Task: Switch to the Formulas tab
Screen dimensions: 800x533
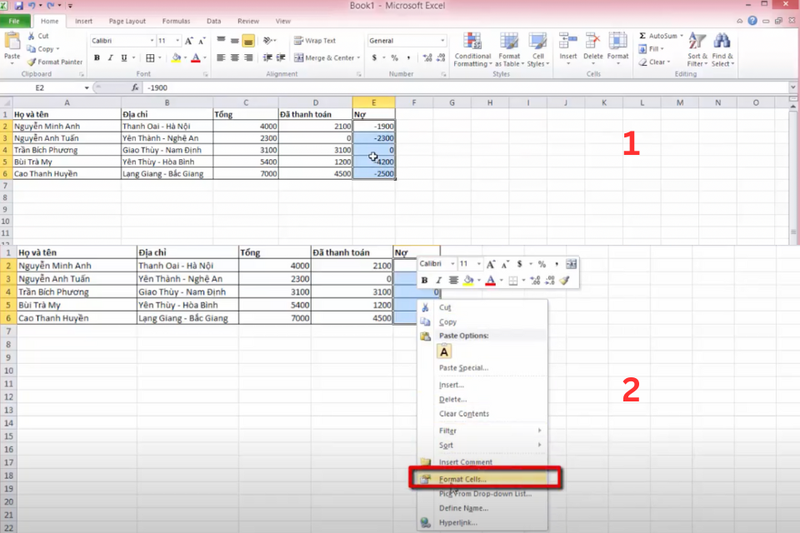Action: (x=176, y=21)
